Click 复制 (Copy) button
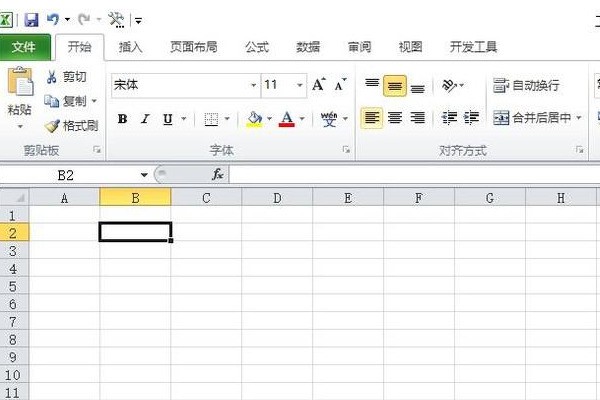The width and height of the screenshot is (600, 400). 65,101
